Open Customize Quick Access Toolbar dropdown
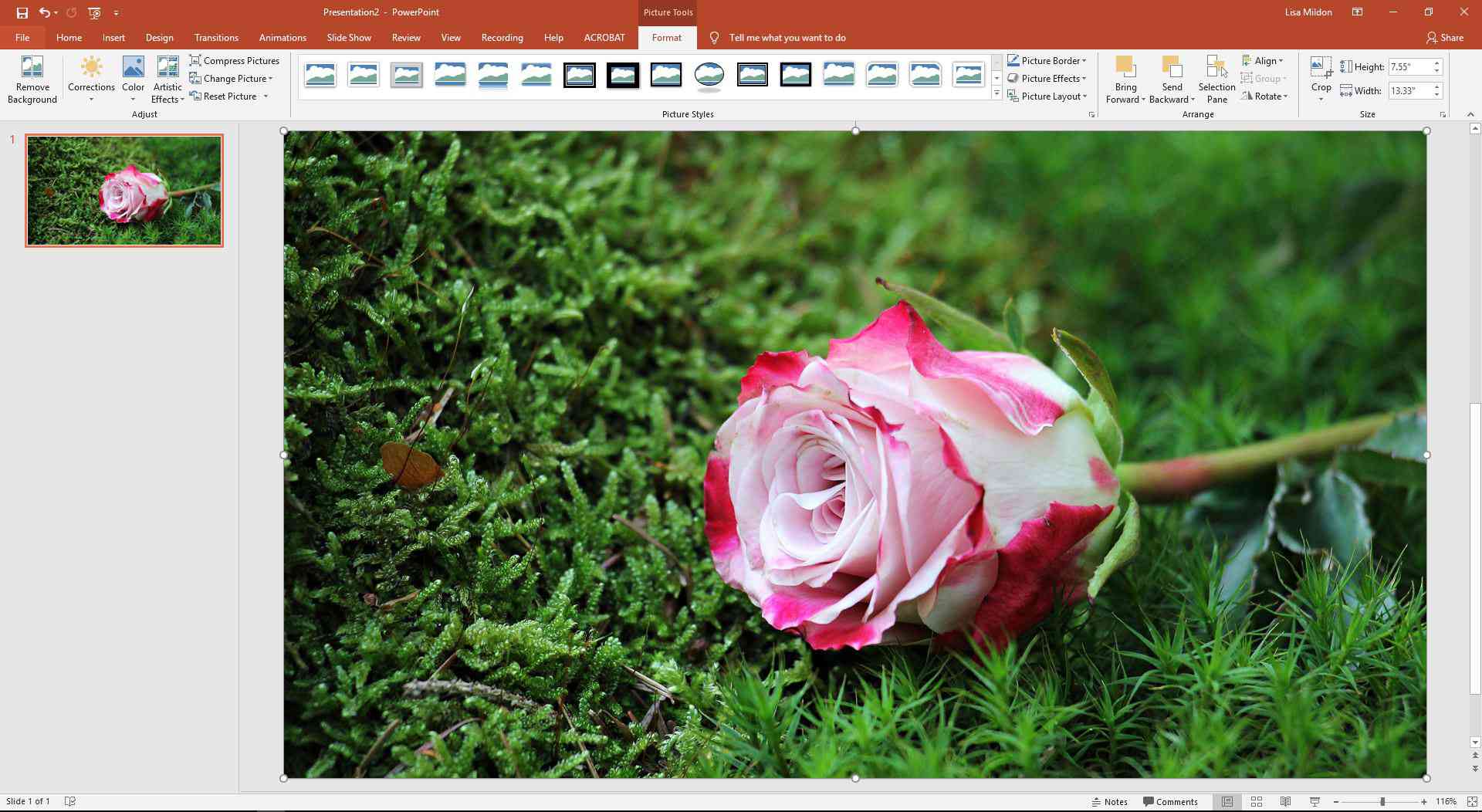This screenshot has width=1482, height=812. click(116, 12)
